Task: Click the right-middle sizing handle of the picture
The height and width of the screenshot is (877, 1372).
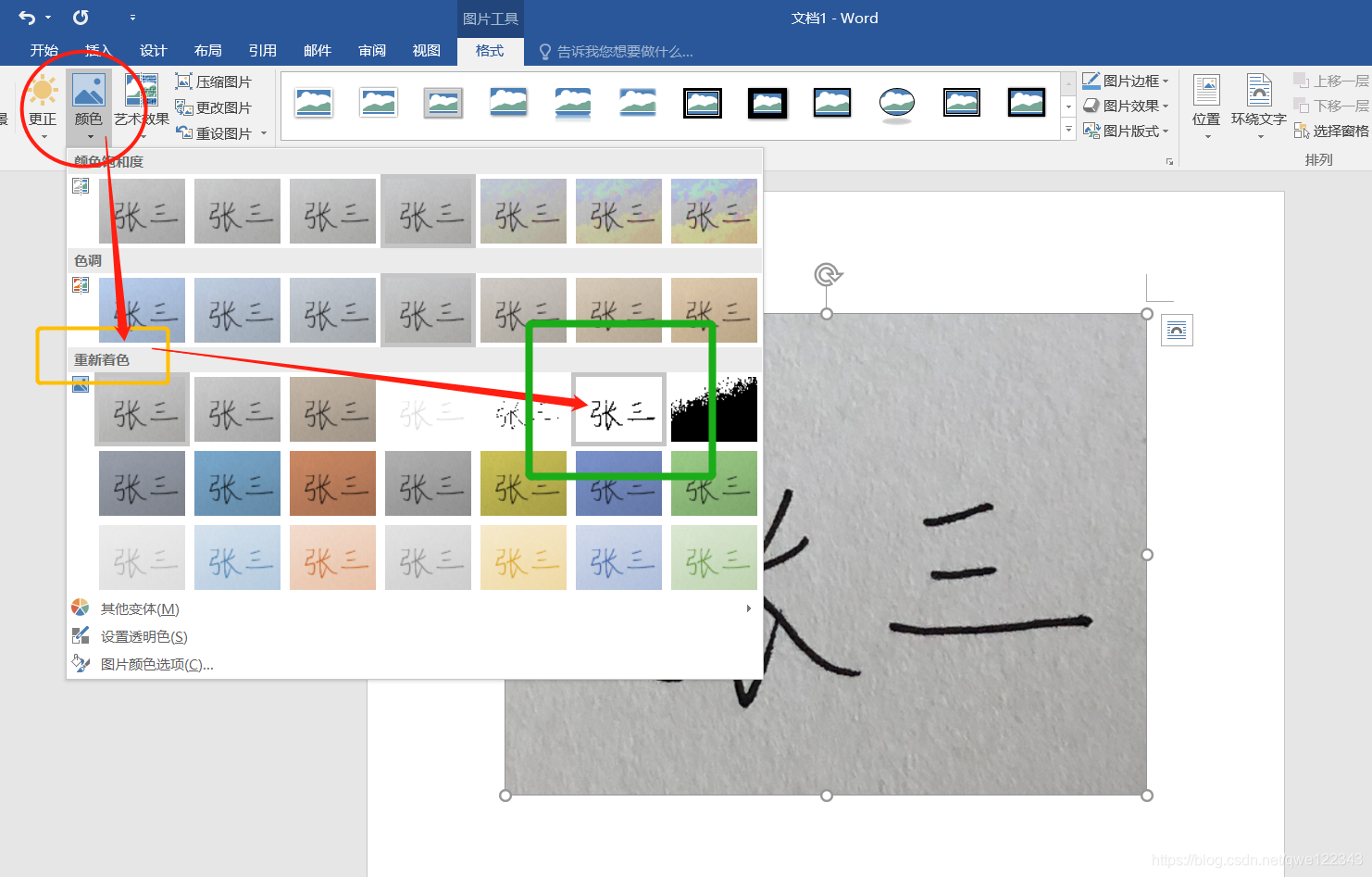Action: 1147,555
